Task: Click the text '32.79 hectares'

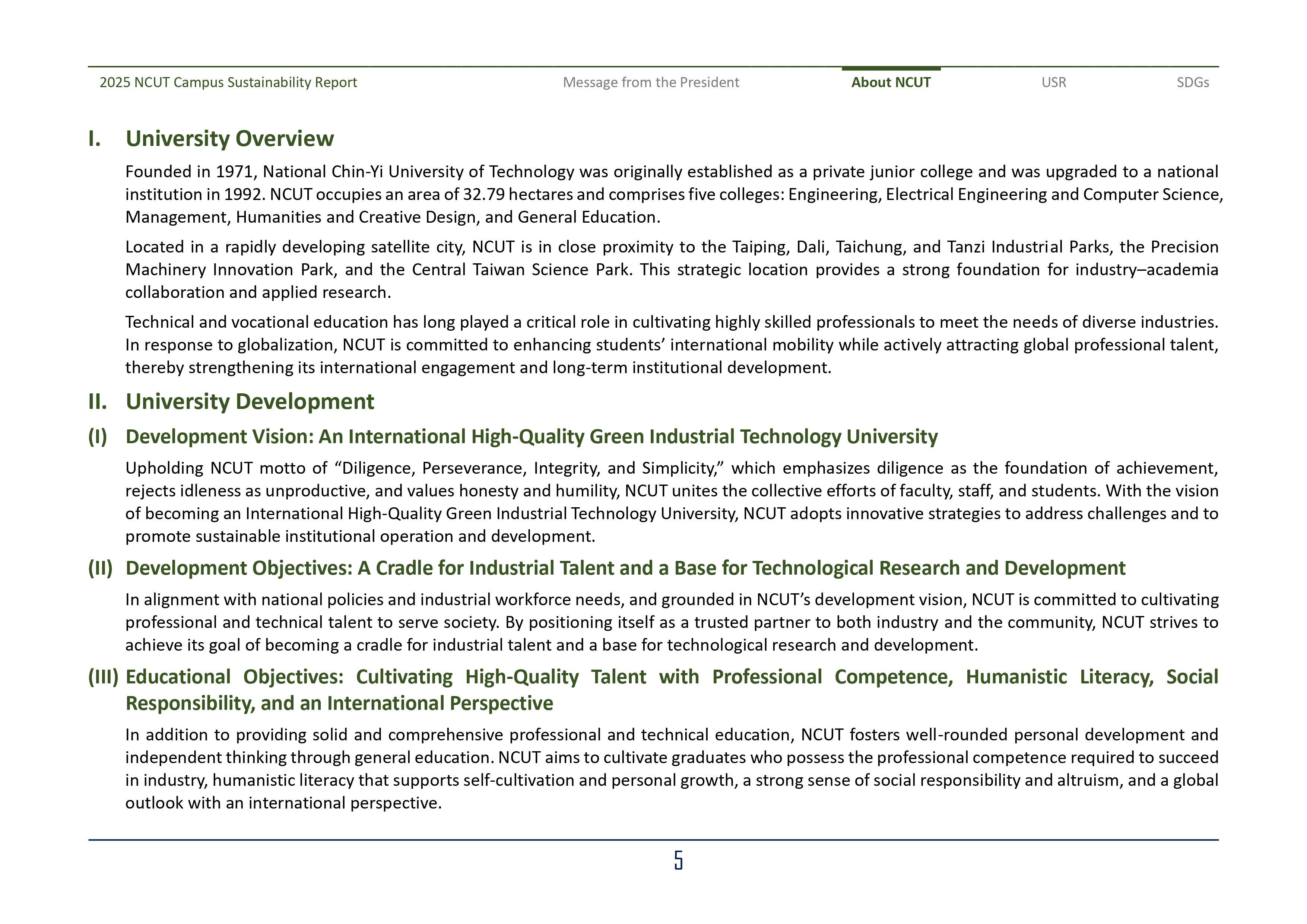Action: click(x=518, y=195)
